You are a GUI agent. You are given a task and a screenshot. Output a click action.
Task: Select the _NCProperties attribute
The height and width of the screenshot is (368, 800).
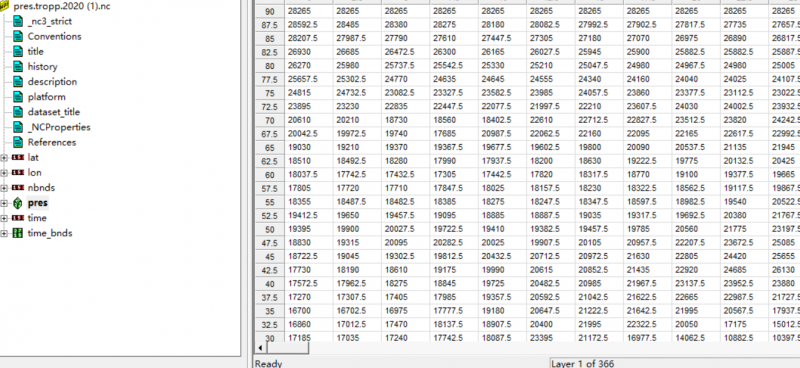click(x=59, y=127)
